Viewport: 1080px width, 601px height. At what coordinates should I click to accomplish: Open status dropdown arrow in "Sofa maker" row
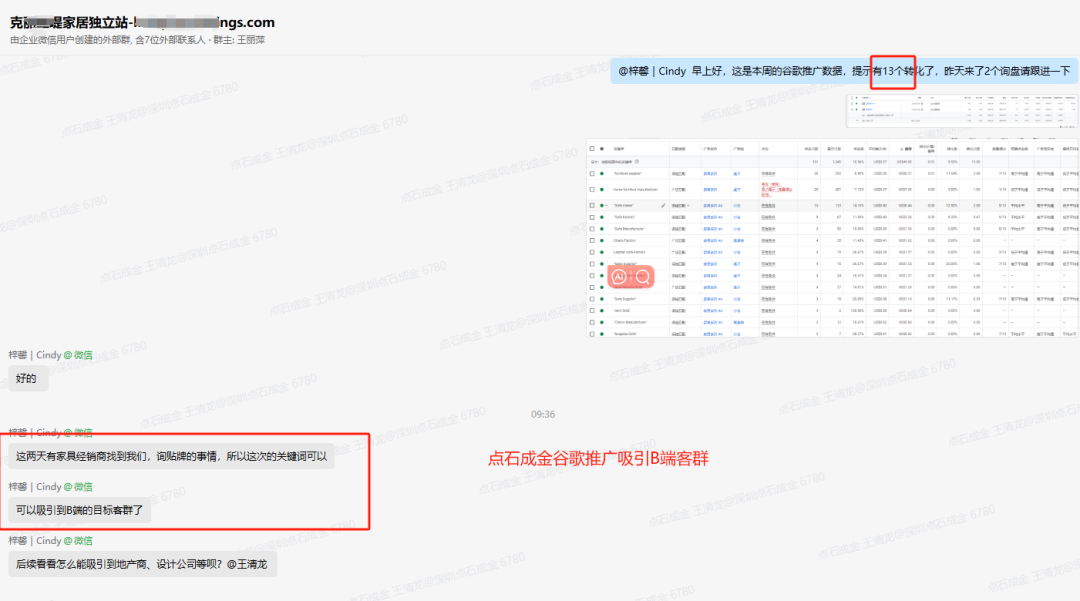point(607,205)
